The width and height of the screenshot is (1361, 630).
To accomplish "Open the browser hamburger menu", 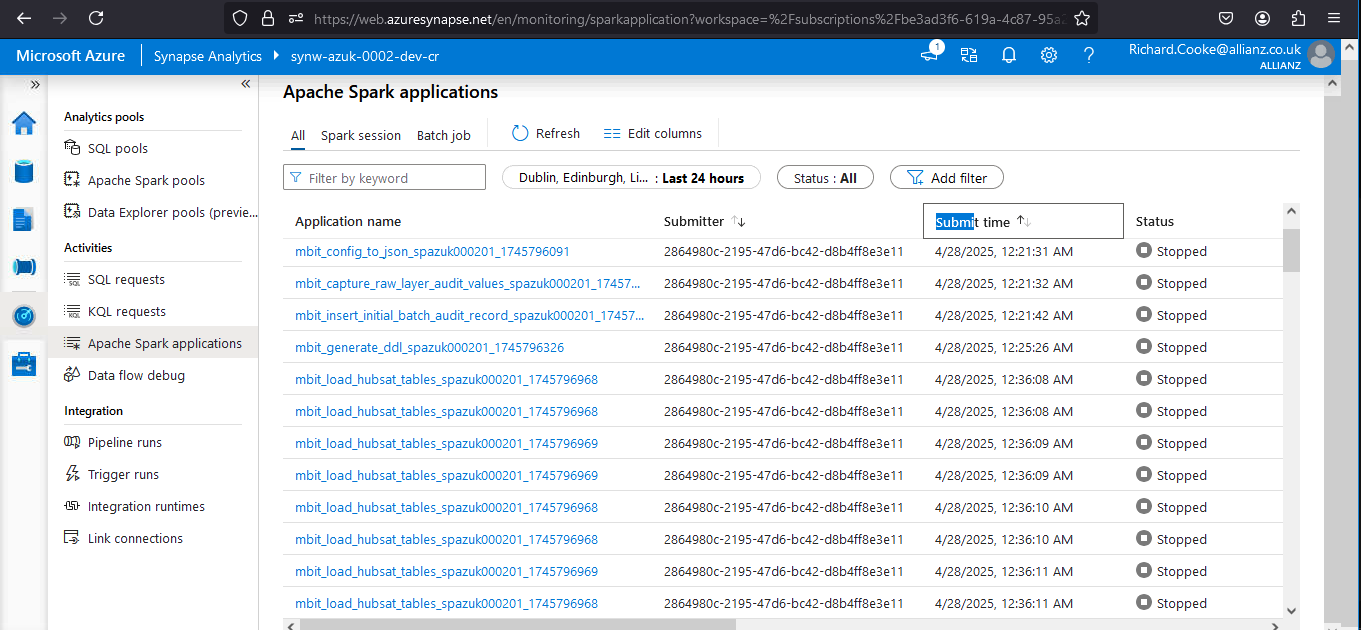I will tap(1334, 18).
